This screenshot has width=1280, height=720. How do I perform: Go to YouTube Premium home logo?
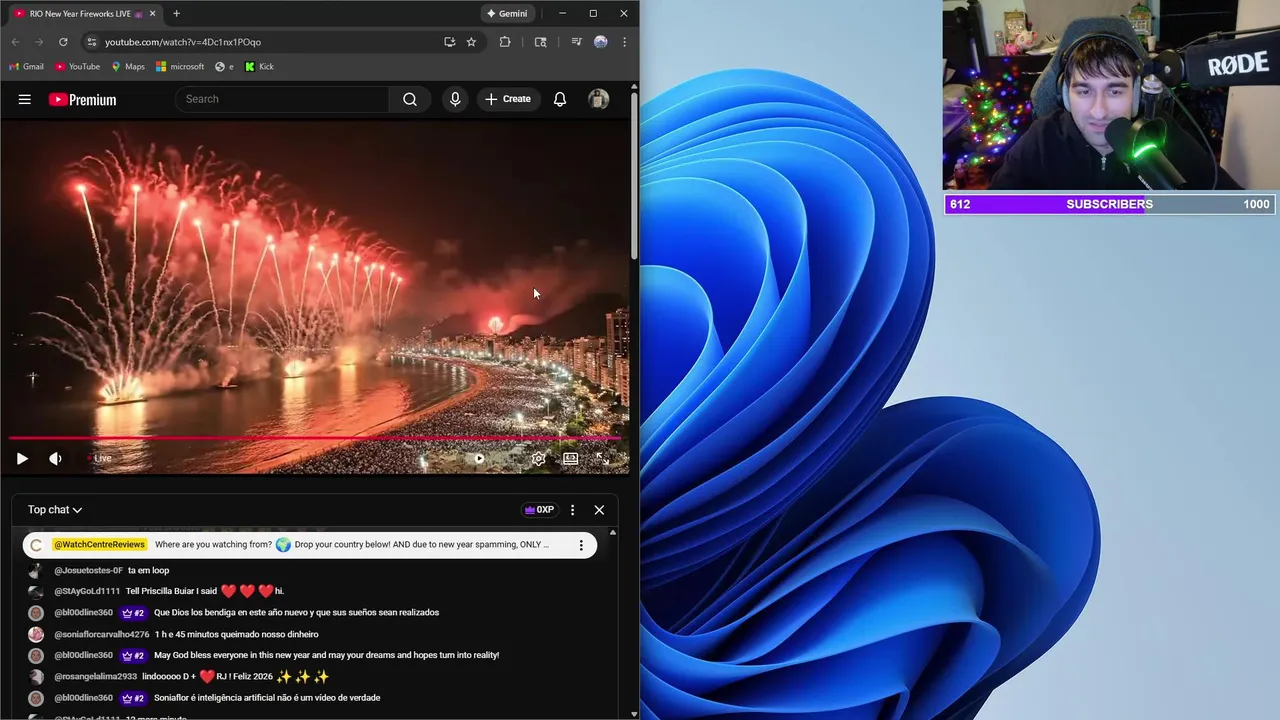(x=82, y=99)
